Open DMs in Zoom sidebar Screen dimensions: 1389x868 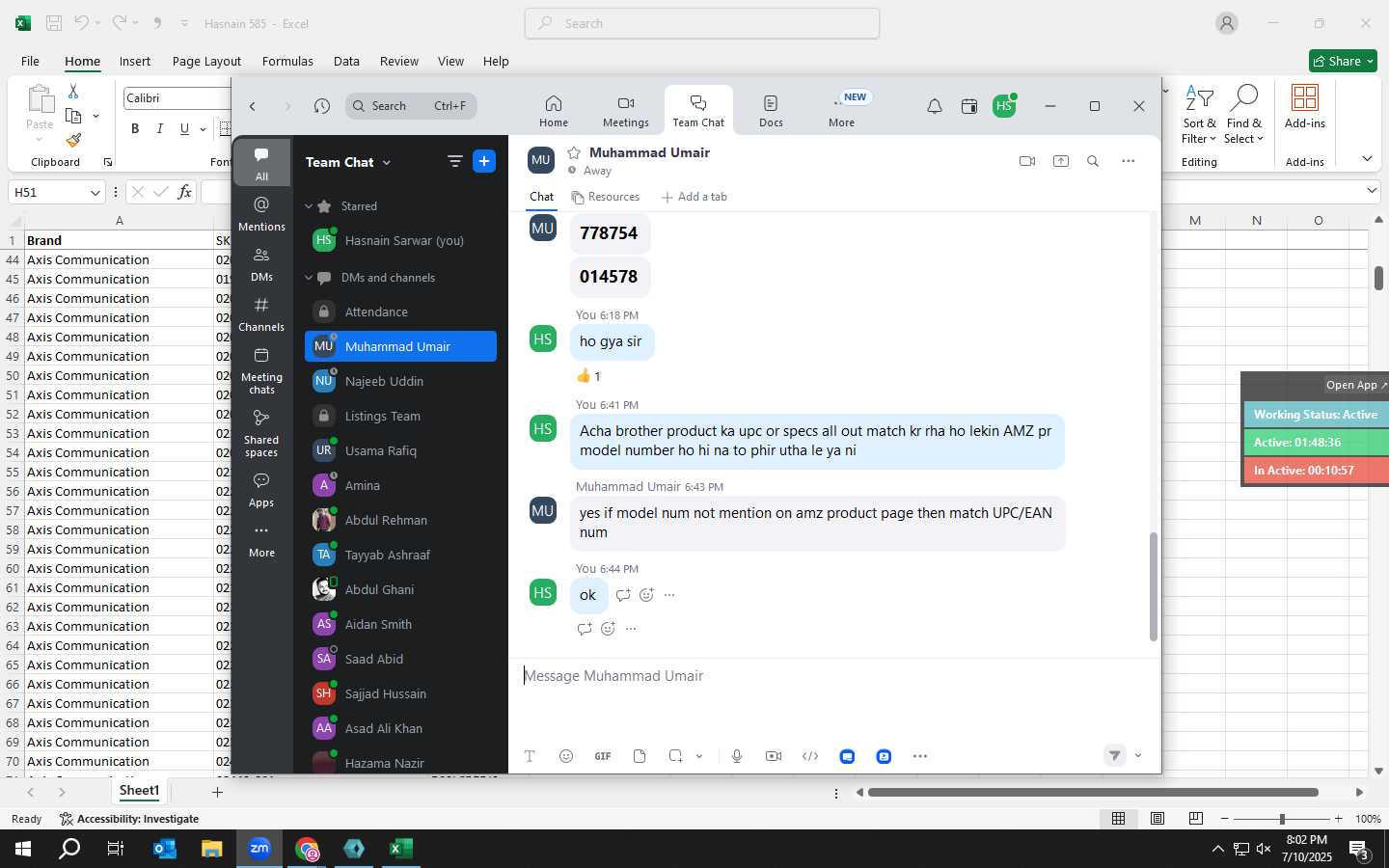coord(261,263)
